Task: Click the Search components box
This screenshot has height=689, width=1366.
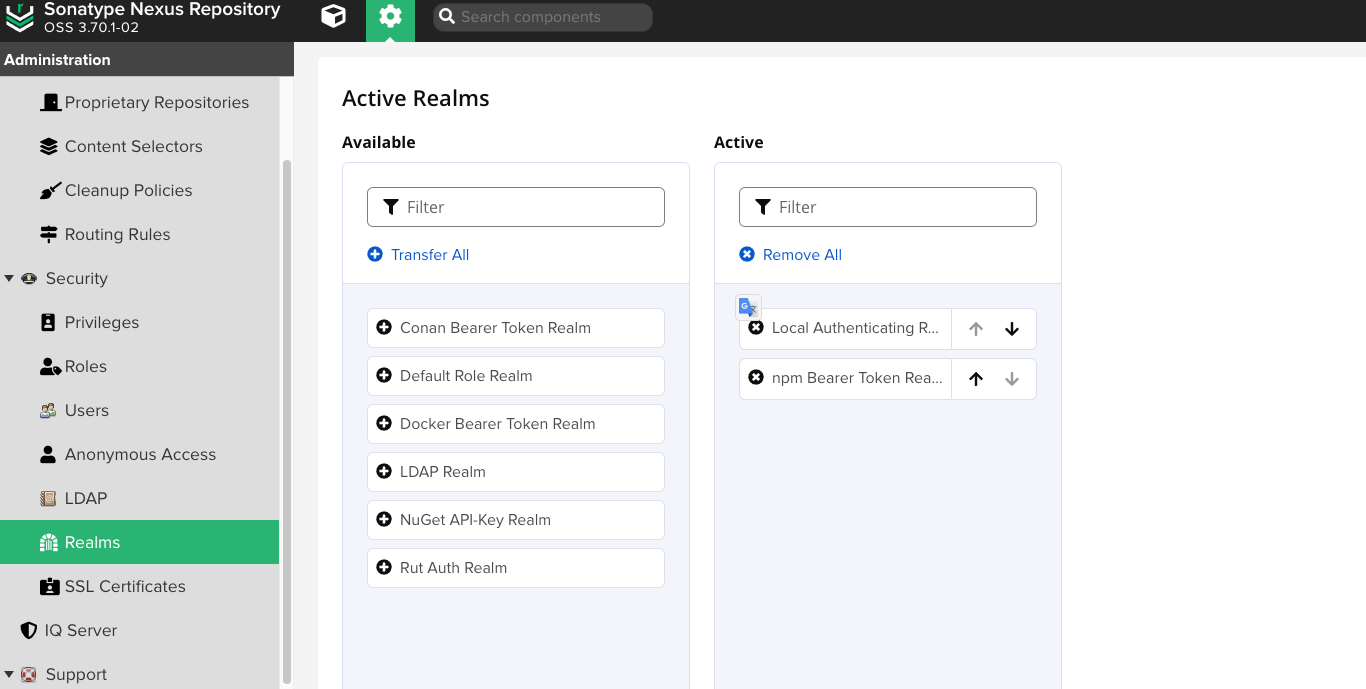Action: (542, 17)
